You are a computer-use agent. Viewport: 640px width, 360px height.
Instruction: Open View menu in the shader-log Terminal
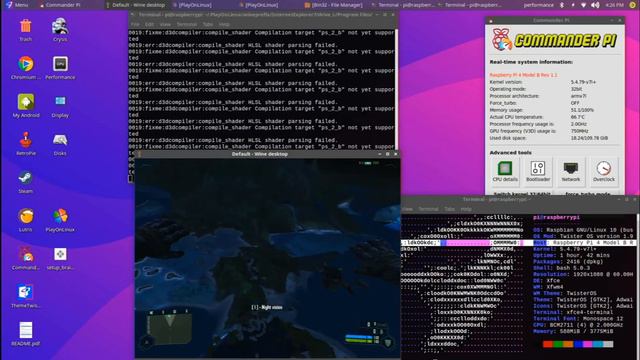point(165,24)
